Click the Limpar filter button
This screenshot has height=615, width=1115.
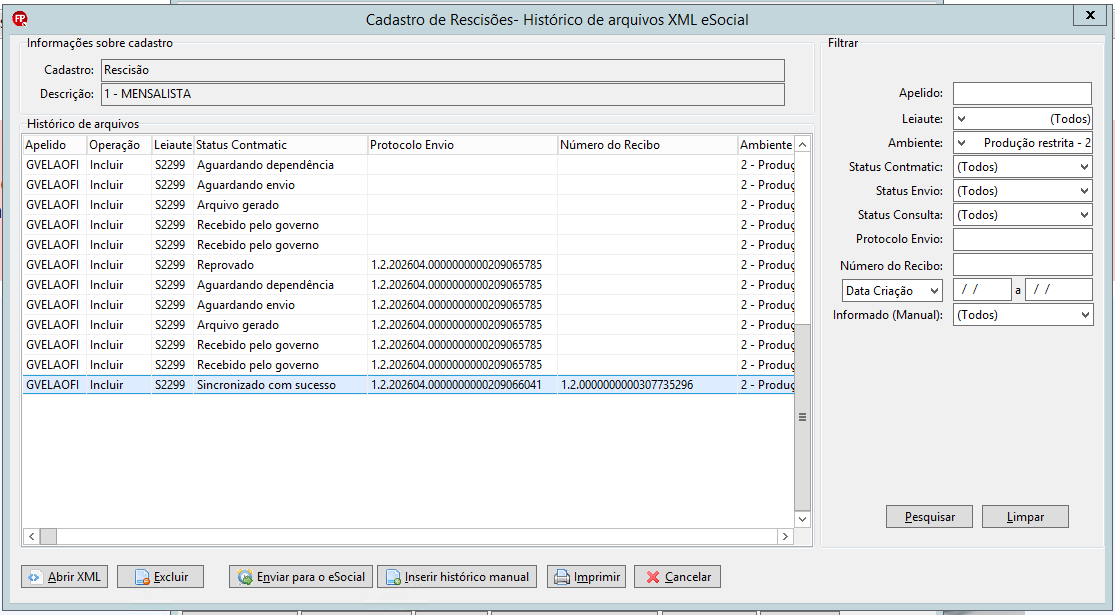[x=1025, y=517]
